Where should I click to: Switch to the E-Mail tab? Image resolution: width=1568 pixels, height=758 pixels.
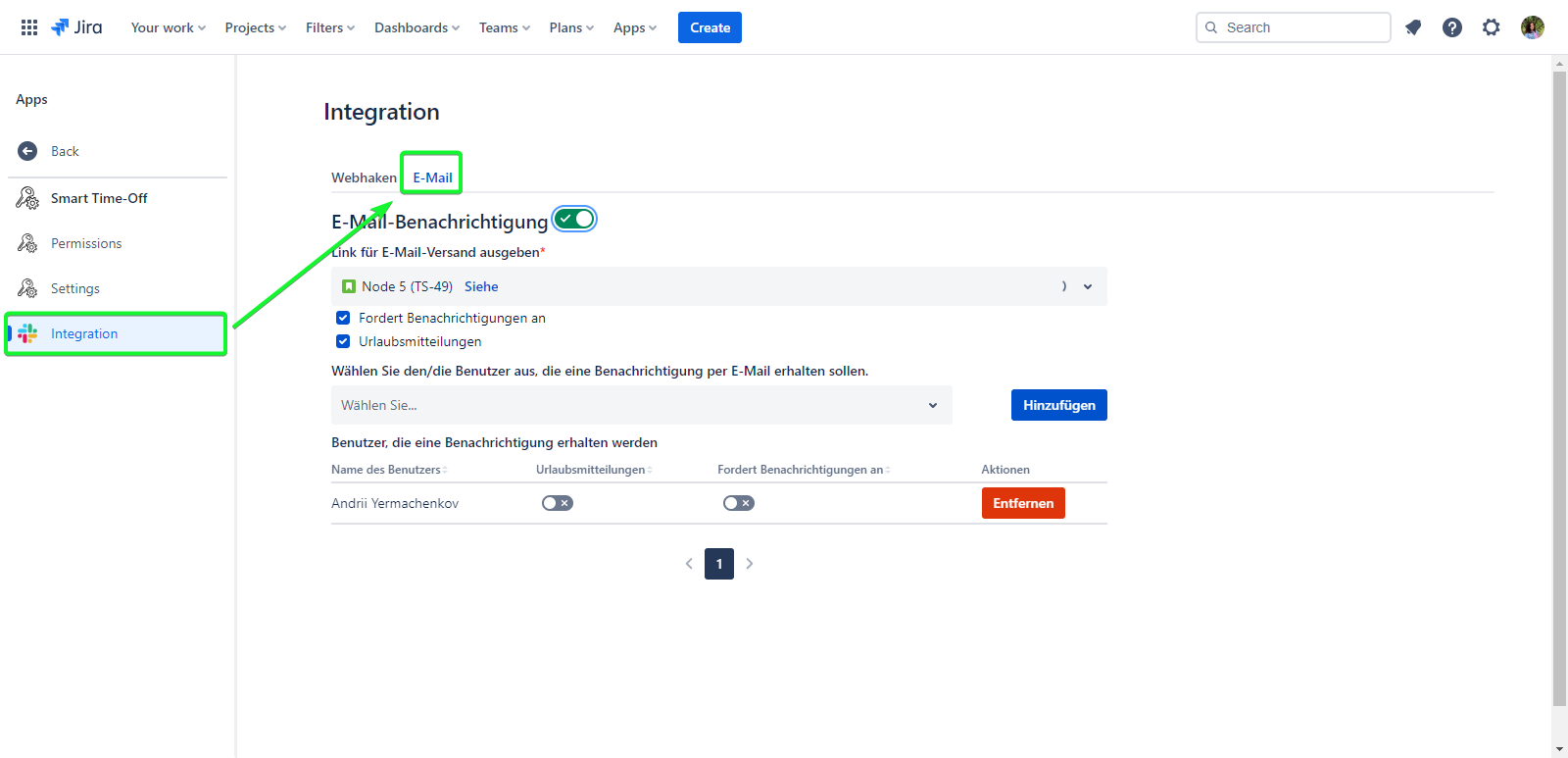coord(432,177)
